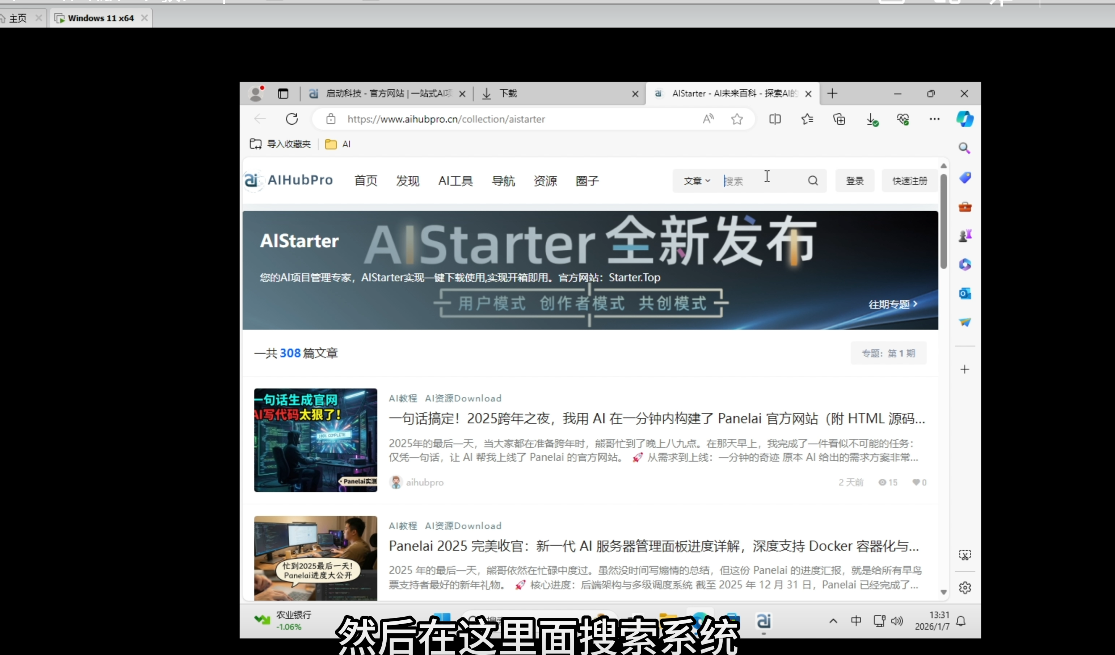Open the AI favorites folder
Image resolution: width=1115 pixels, height=655 pixels.
338,144
